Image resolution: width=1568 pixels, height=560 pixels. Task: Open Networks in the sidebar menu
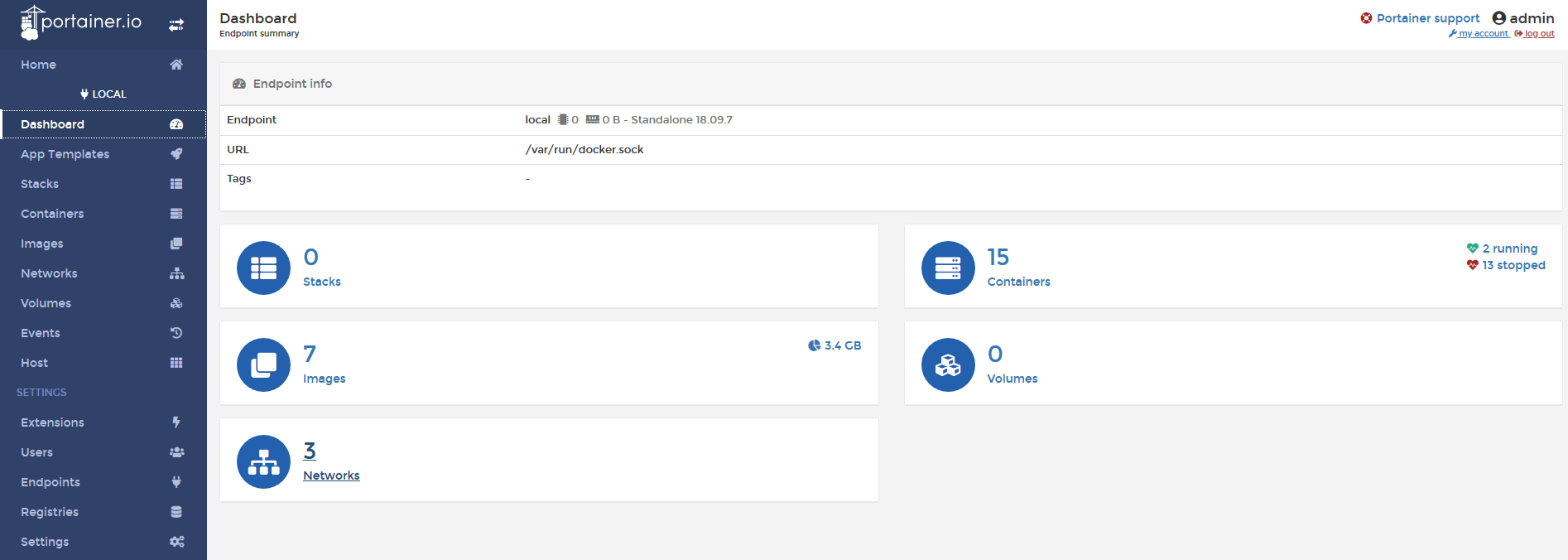pos(103,273)
